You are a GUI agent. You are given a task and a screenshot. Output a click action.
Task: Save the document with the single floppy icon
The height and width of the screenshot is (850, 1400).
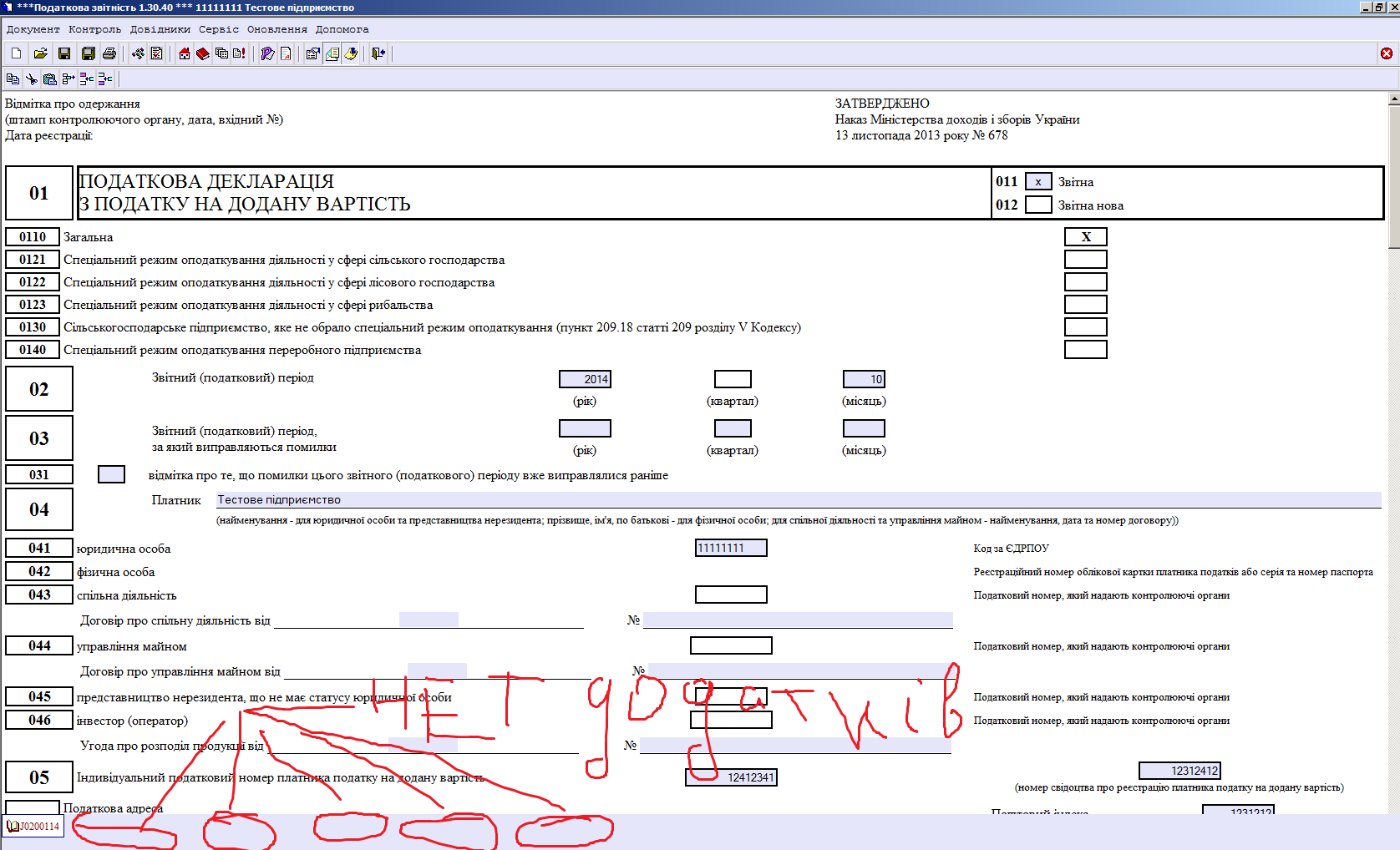tap(63, 53)
